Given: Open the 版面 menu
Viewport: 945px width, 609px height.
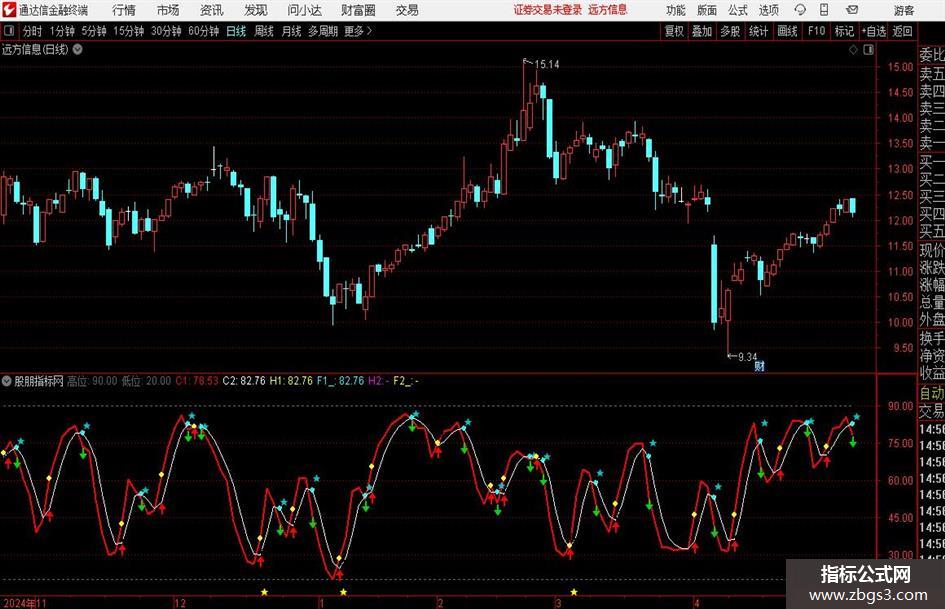Looking at the screenshot, I should pos(707,10).
